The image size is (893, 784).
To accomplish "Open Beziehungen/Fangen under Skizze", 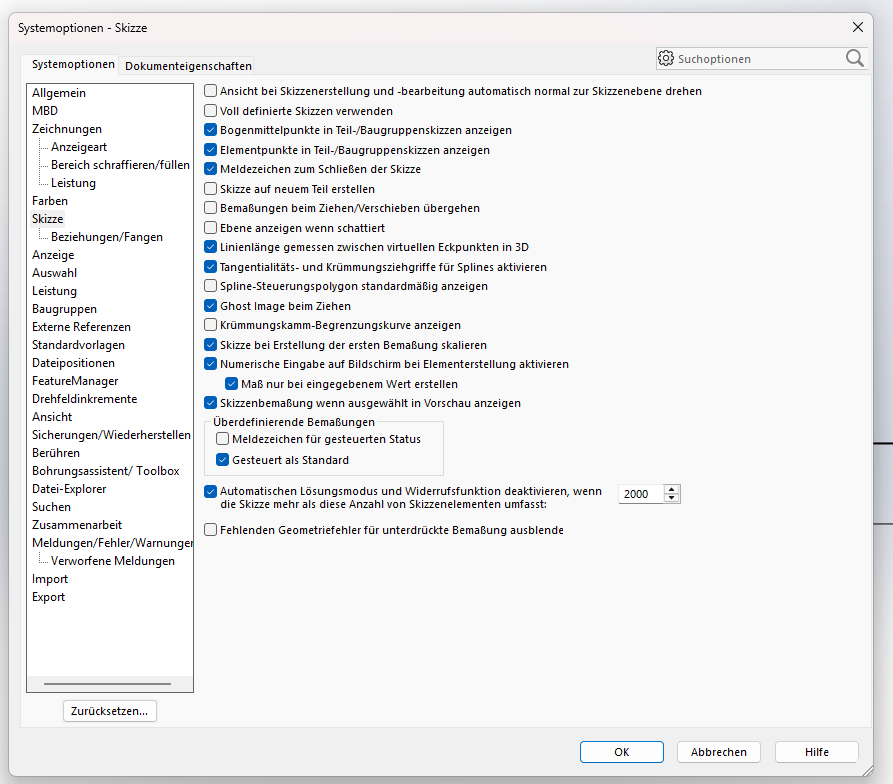I will [106, 237].
